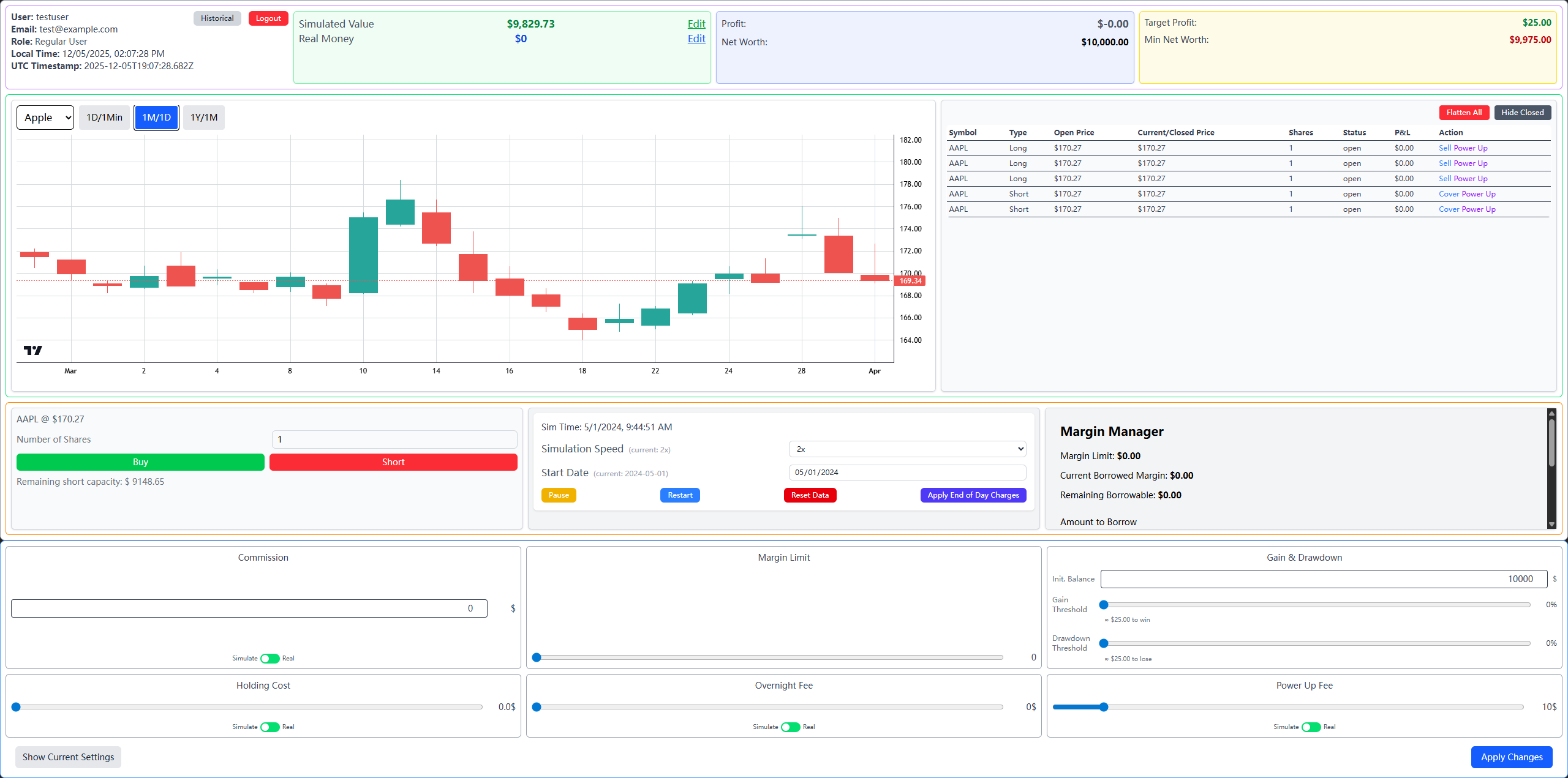Screen dimensions: 1568x778
Task: Toggle Holding Cost Simulate/Real switch
Action: 269,727
